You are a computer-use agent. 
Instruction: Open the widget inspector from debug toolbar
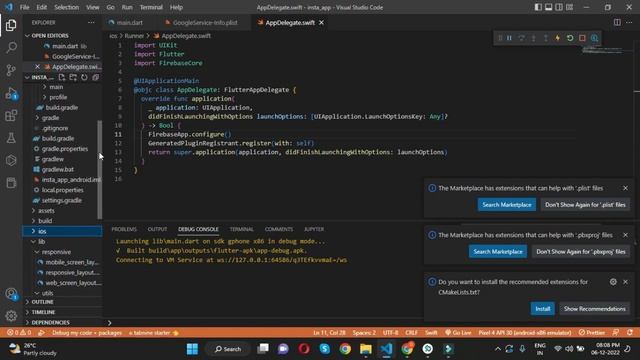click(594, 38)
